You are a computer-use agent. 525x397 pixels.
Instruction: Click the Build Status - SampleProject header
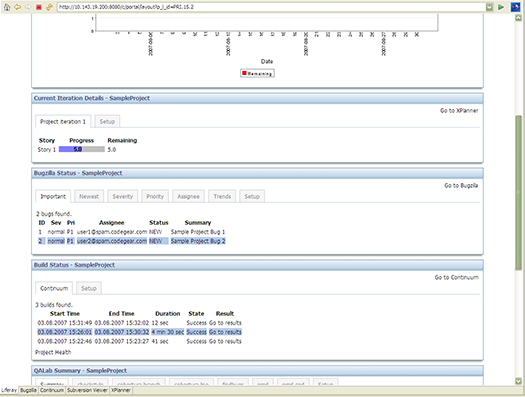[x=257, y=265]
